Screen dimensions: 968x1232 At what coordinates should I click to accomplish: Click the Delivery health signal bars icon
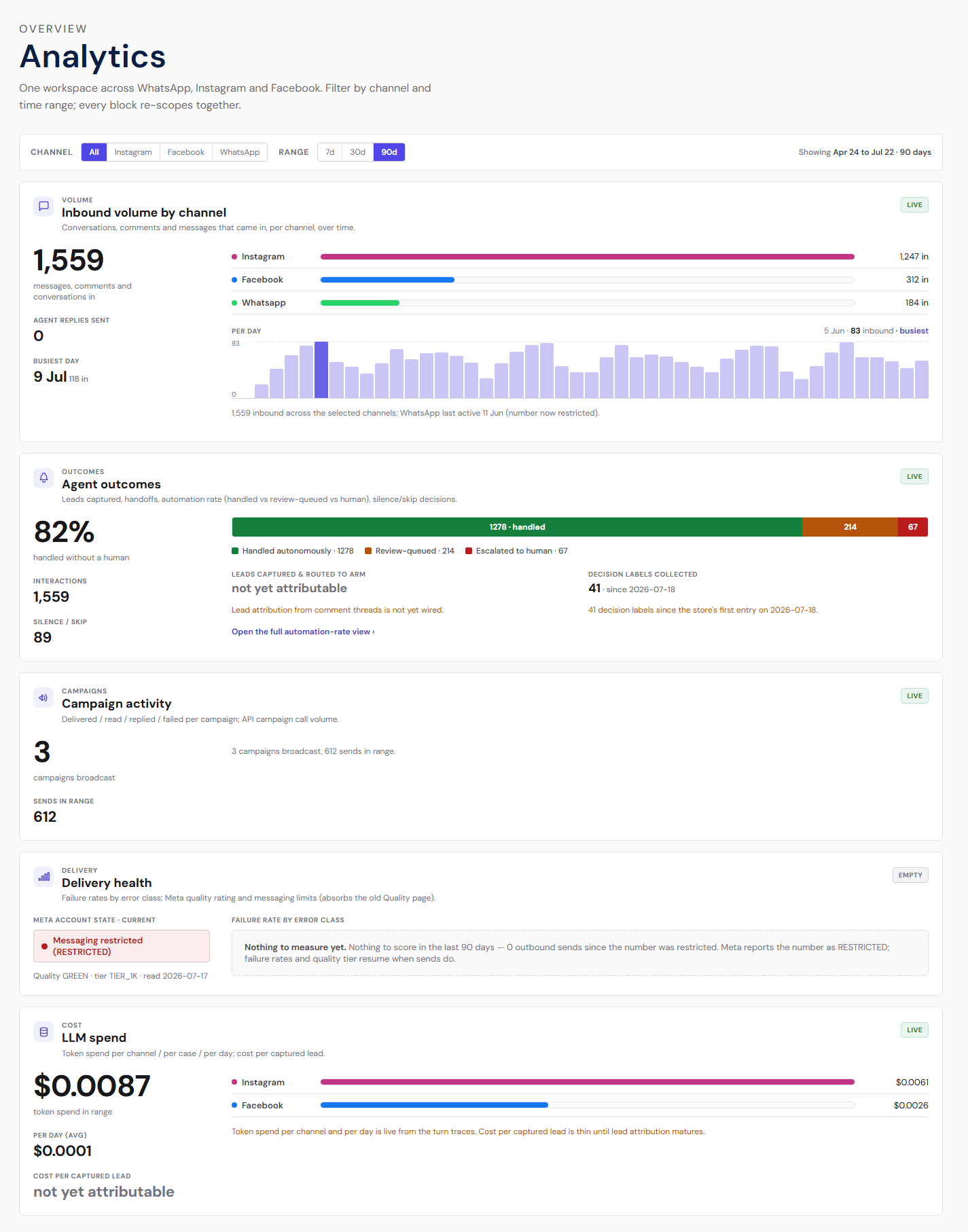coord(43,877)
